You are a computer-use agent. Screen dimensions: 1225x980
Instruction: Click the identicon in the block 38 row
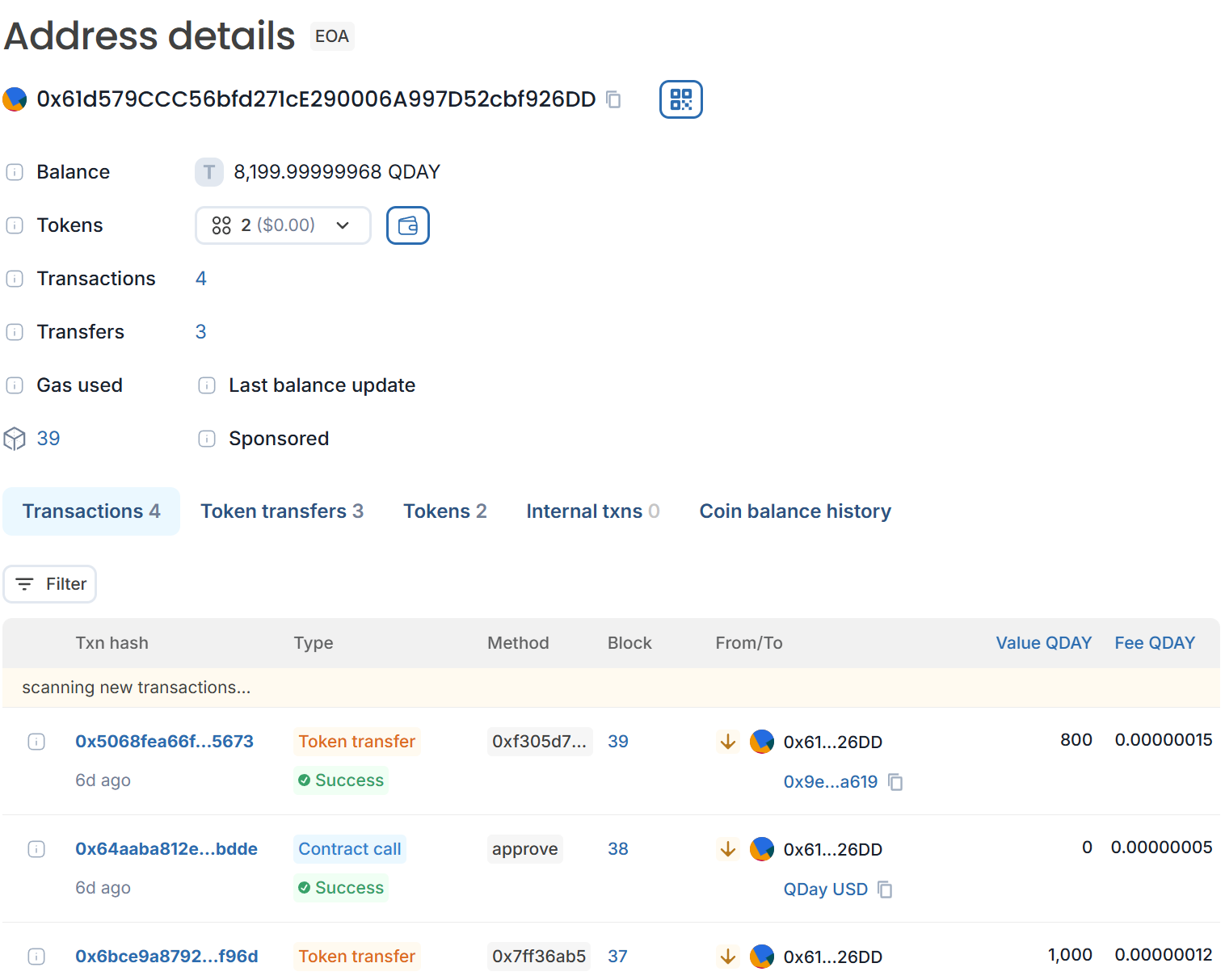pos(762,849)
